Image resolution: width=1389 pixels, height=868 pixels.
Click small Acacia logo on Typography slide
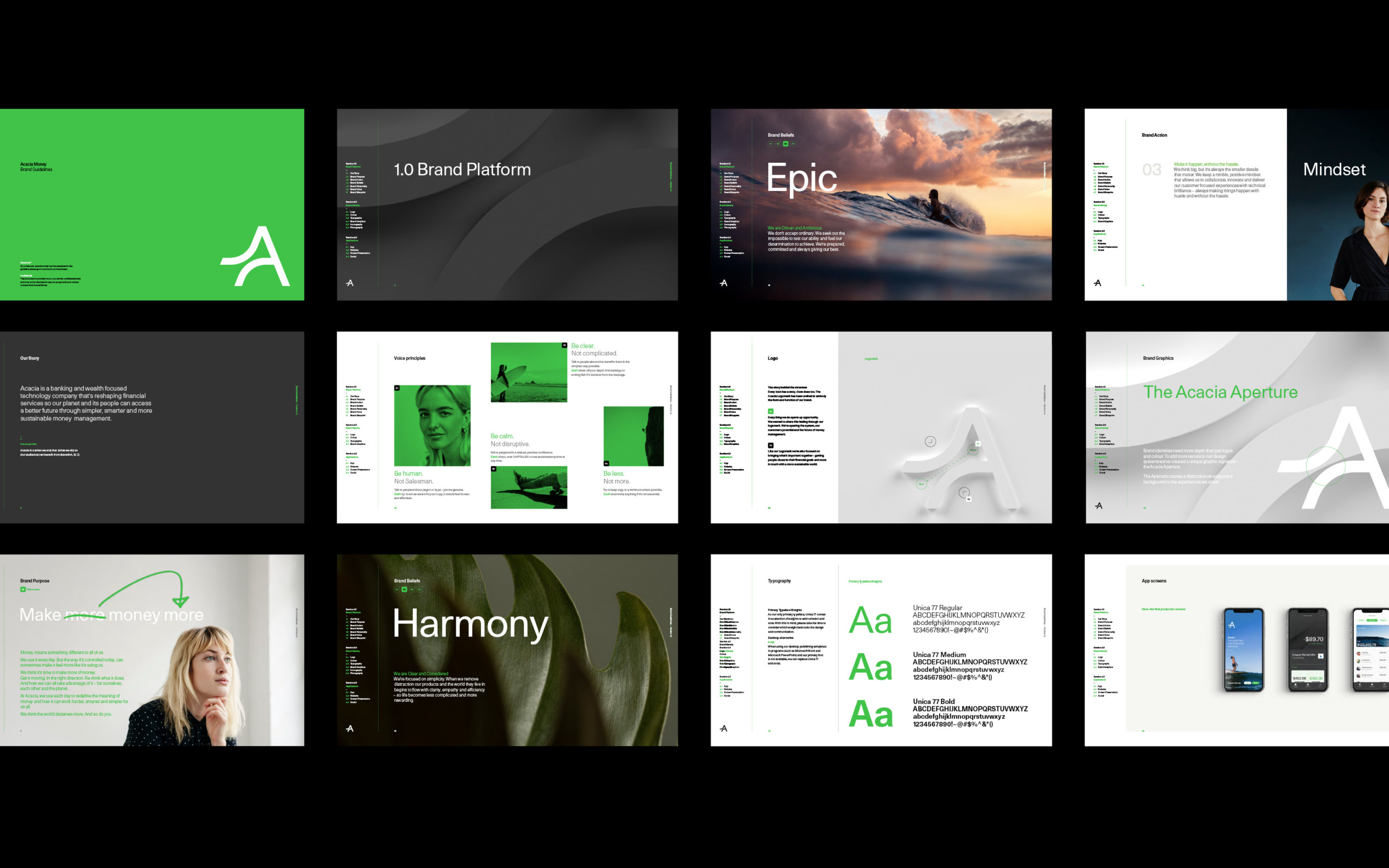[x=723, y=728]
